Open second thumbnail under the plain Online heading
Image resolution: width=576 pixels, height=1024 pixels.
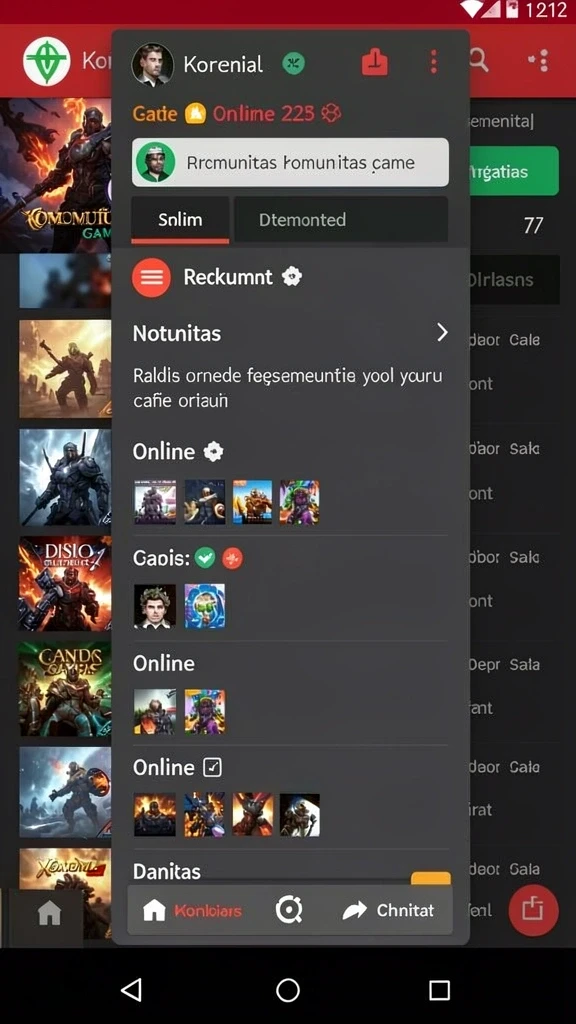pyautogui.click(x=204, y=712)
